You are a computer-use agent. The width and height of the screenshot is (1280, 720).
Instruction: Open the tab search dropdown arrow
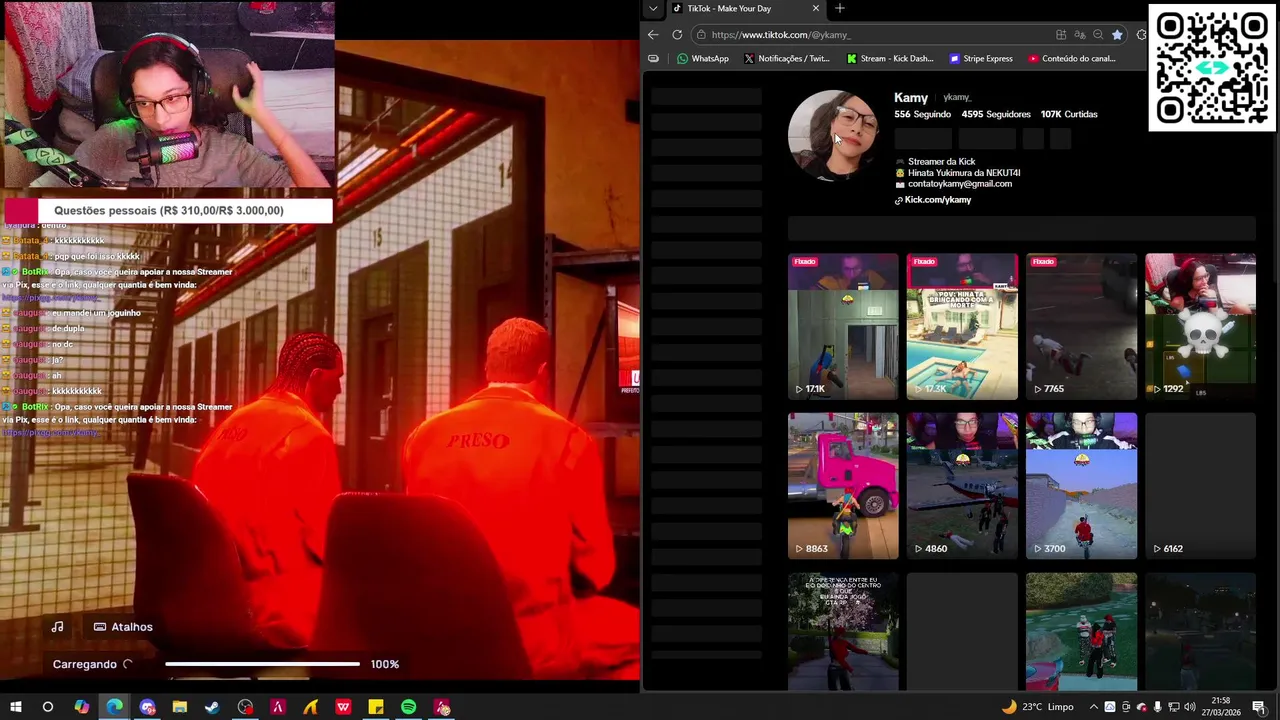coord(653,8)
